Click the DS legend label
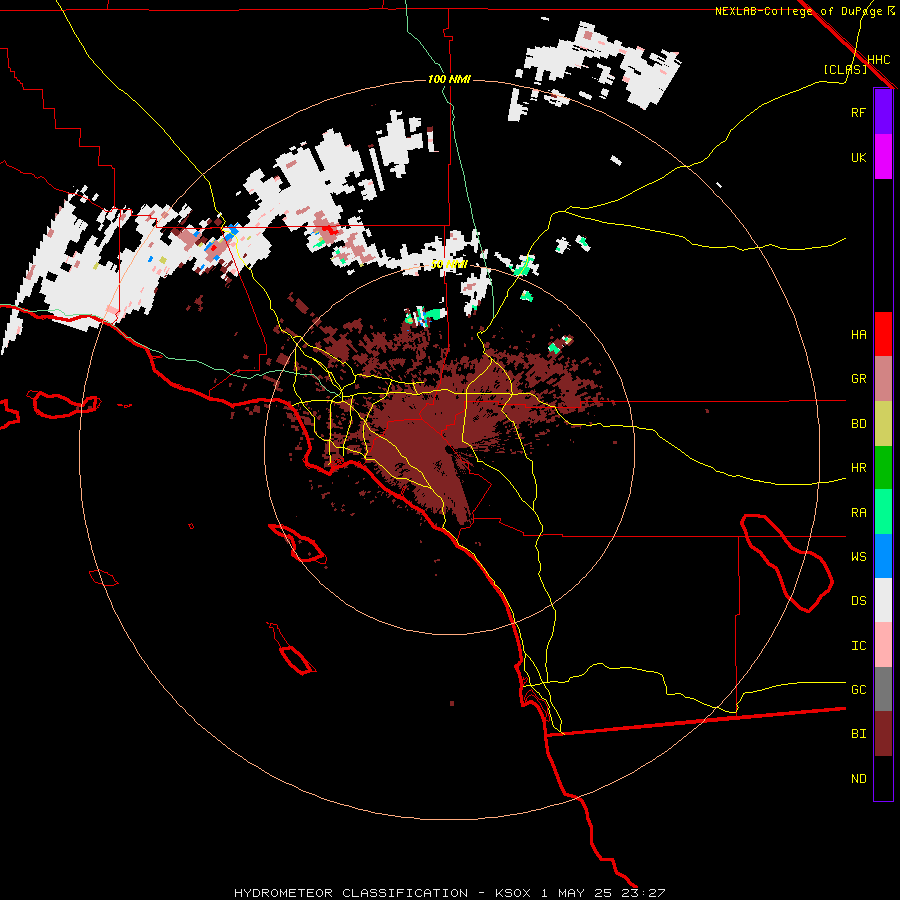 [x=858, y=601]
